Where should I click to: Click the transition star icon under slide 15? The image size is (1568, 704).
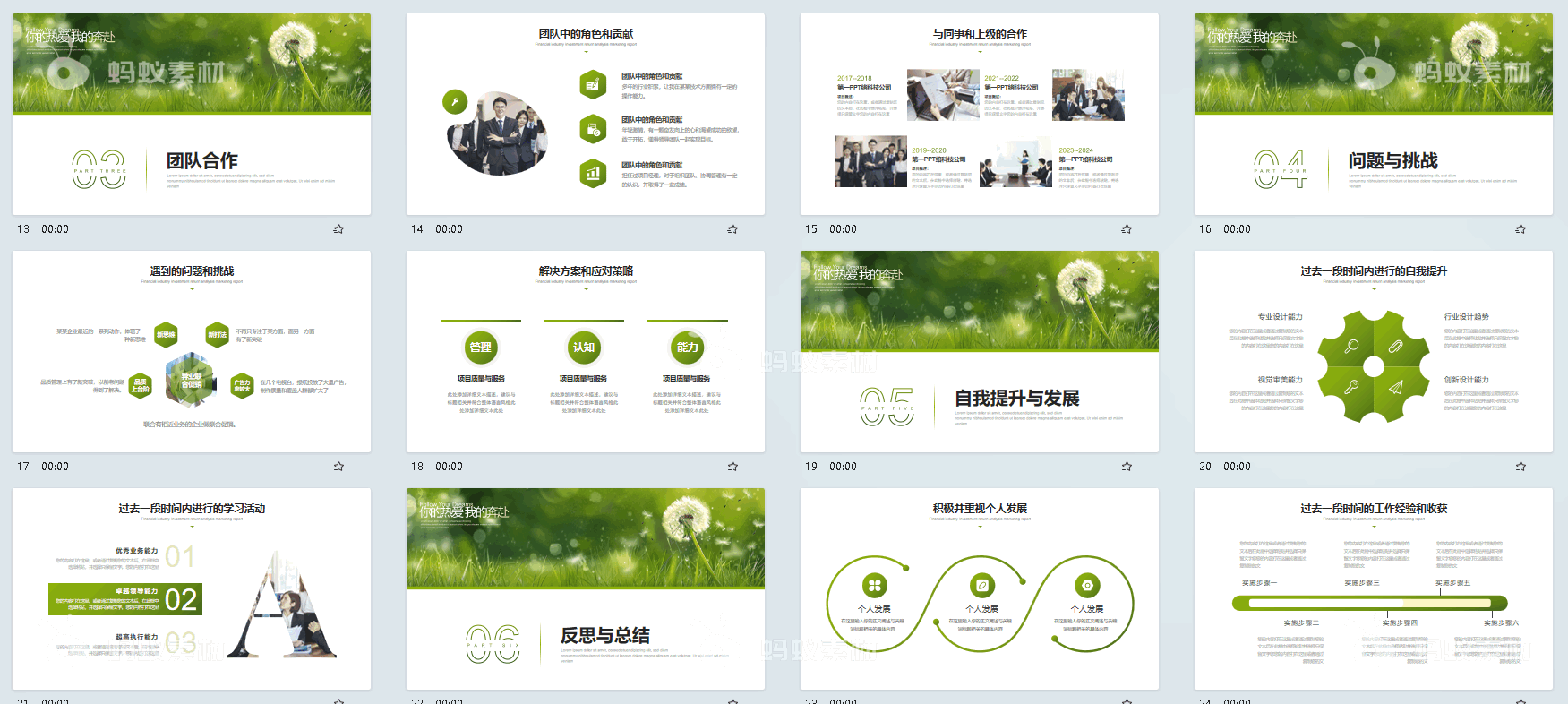pos(1127,229)
